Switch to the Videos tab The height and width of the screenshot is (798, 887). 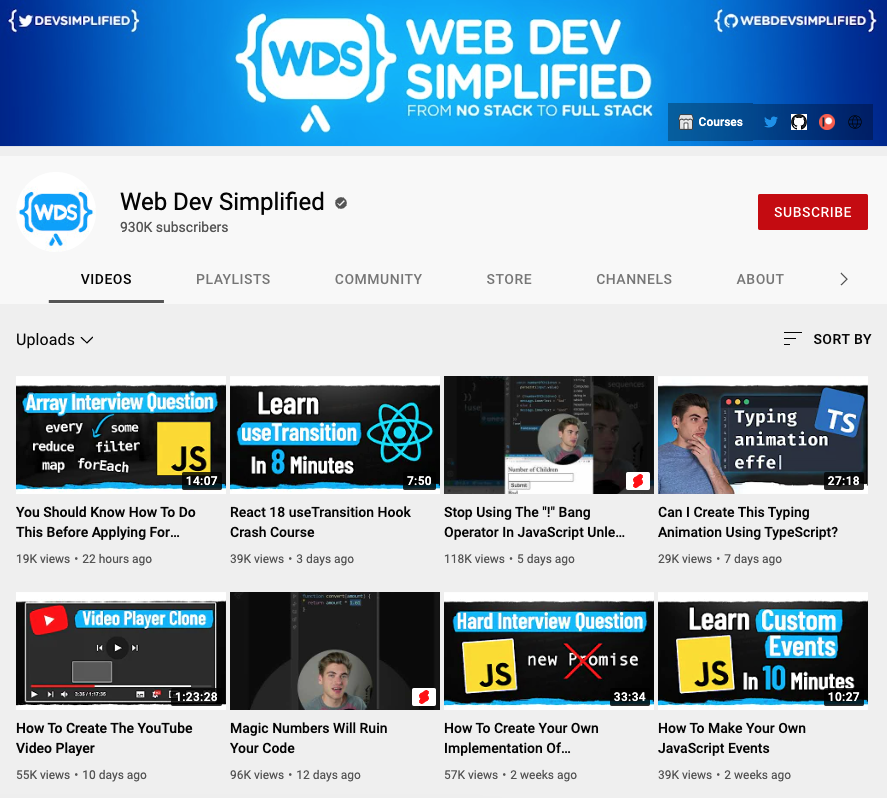pyautogui.click(x=106, y=279)
